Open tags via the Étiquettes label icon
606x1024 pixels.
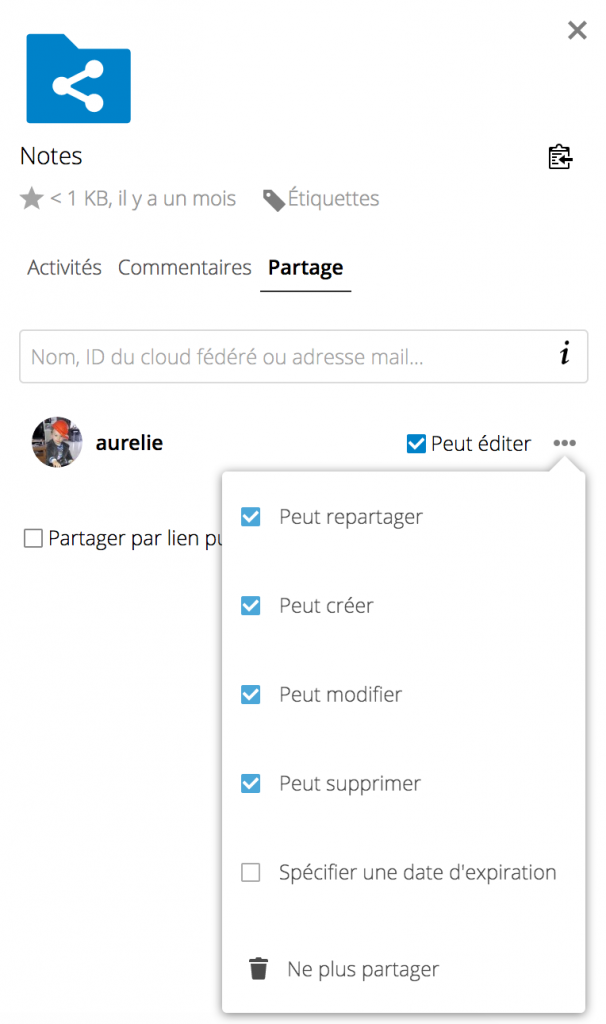click(273, 198)
